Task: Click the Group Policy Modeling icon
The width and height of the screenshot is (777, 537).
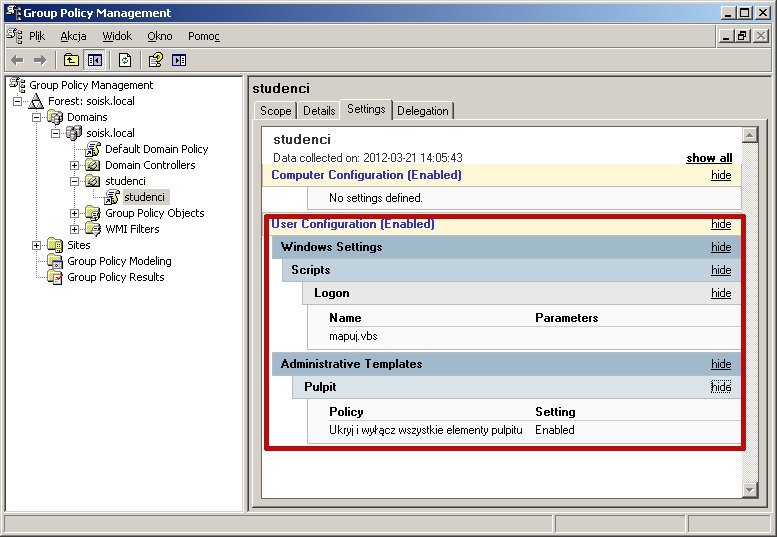Action: [55, 261]
